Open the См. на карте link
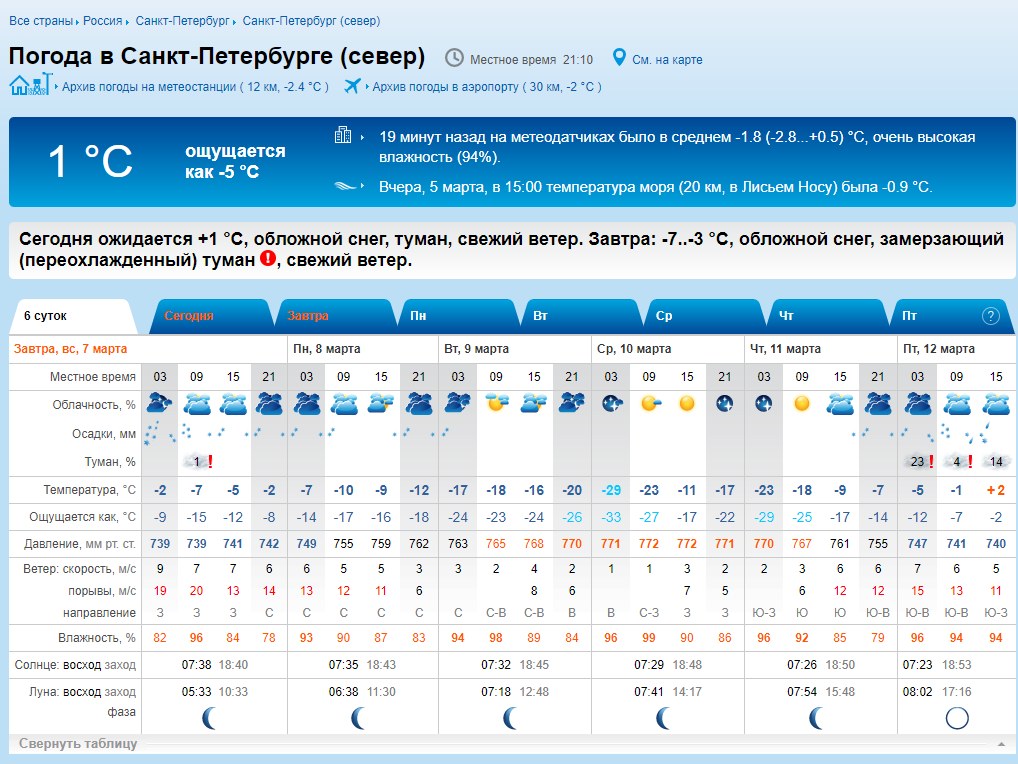This screenshot has width=1018, height=764. pyautogui.click(x=667, y=60)
